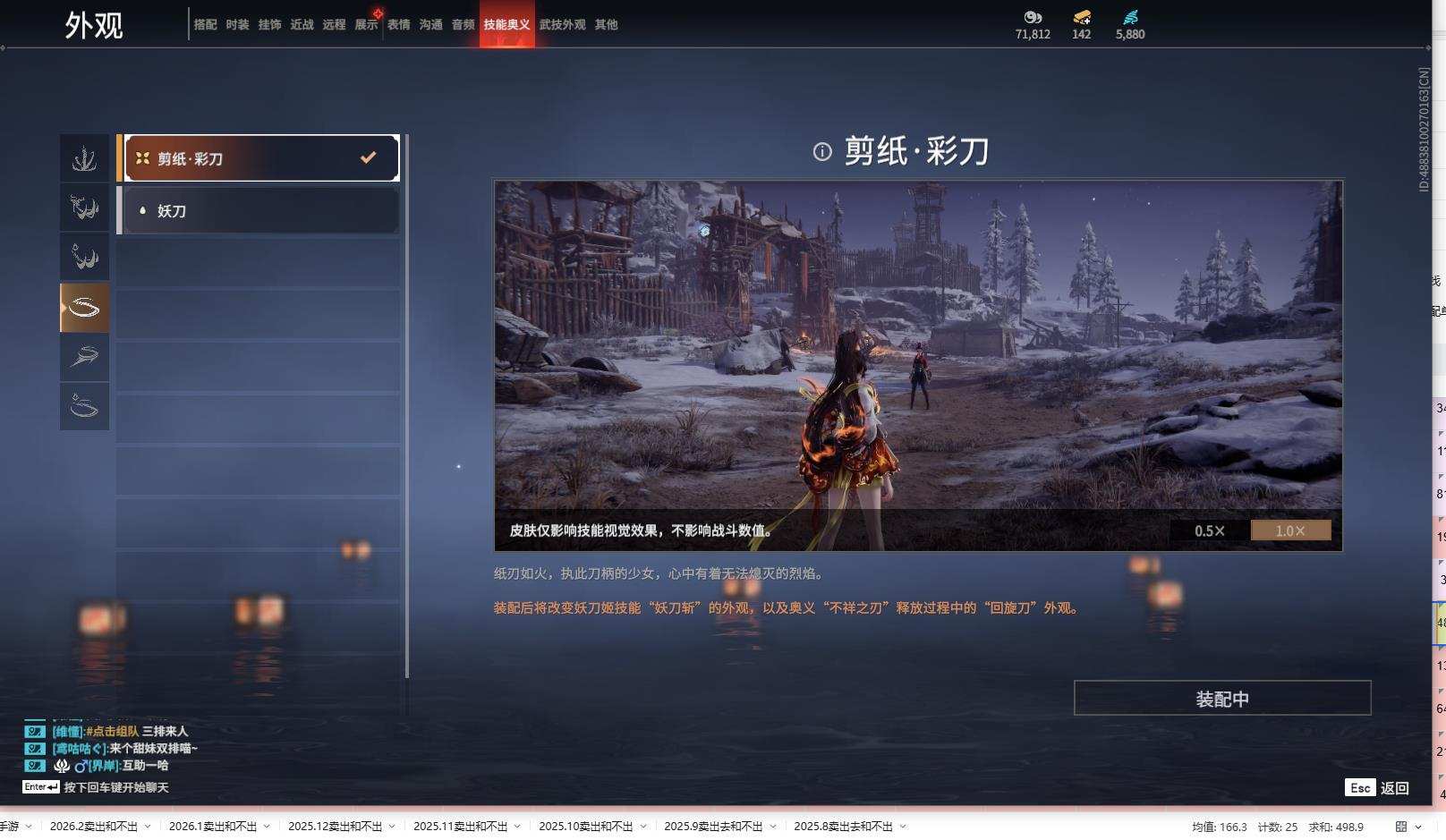Click the 装配中 button
The width and height of the screenshot is (1446, 840).
click(1221, 698)
